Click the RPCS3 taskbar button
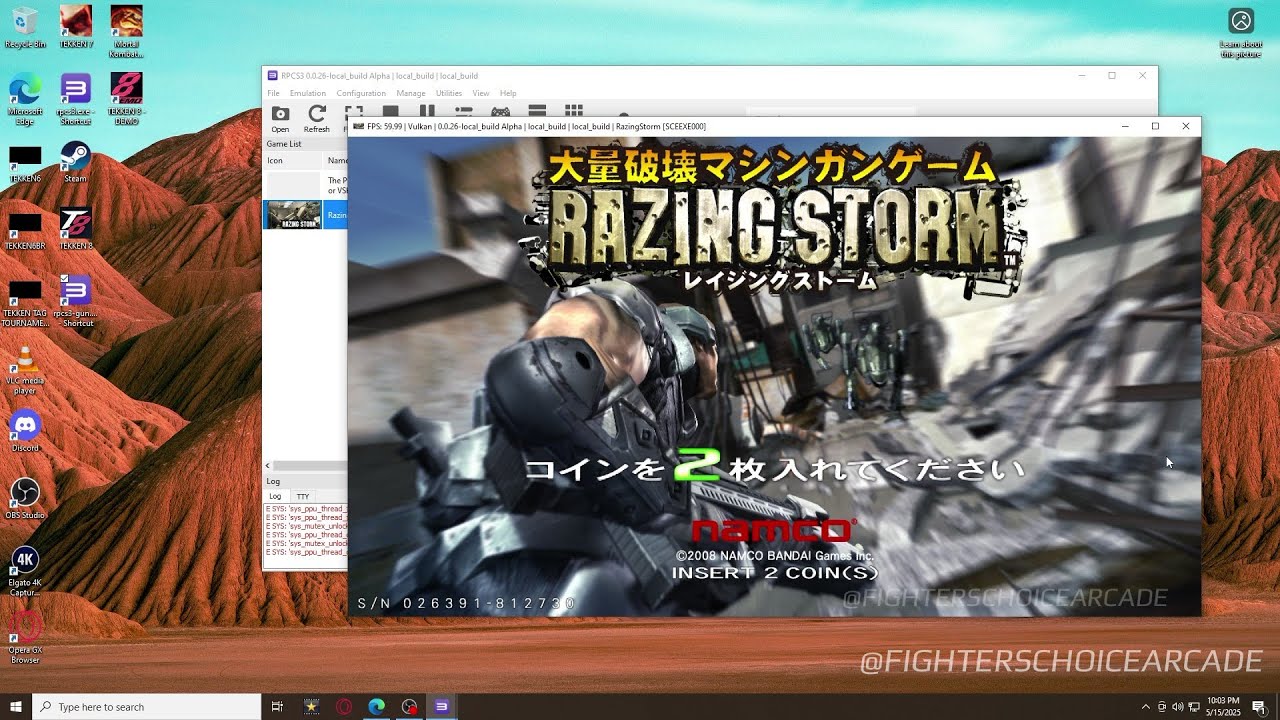Viewport: 1280px width, 720px height. 442,706
